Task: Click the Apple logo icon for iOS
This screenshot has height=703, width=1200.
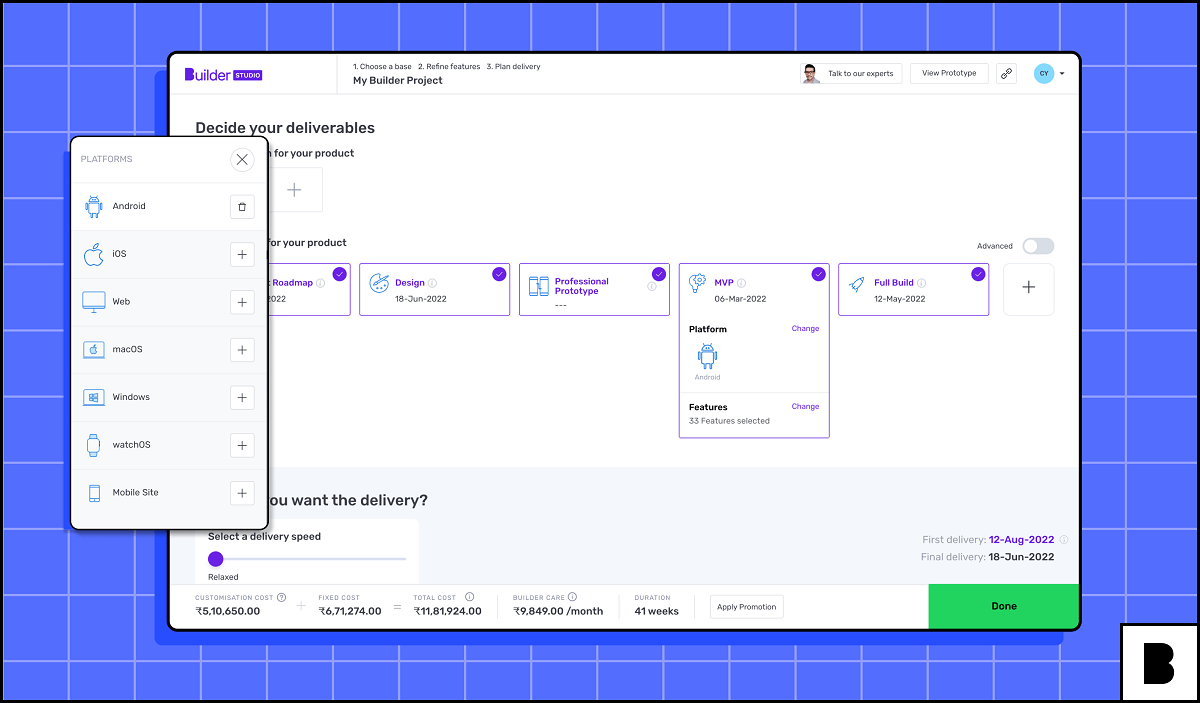Action: point(94,254)
